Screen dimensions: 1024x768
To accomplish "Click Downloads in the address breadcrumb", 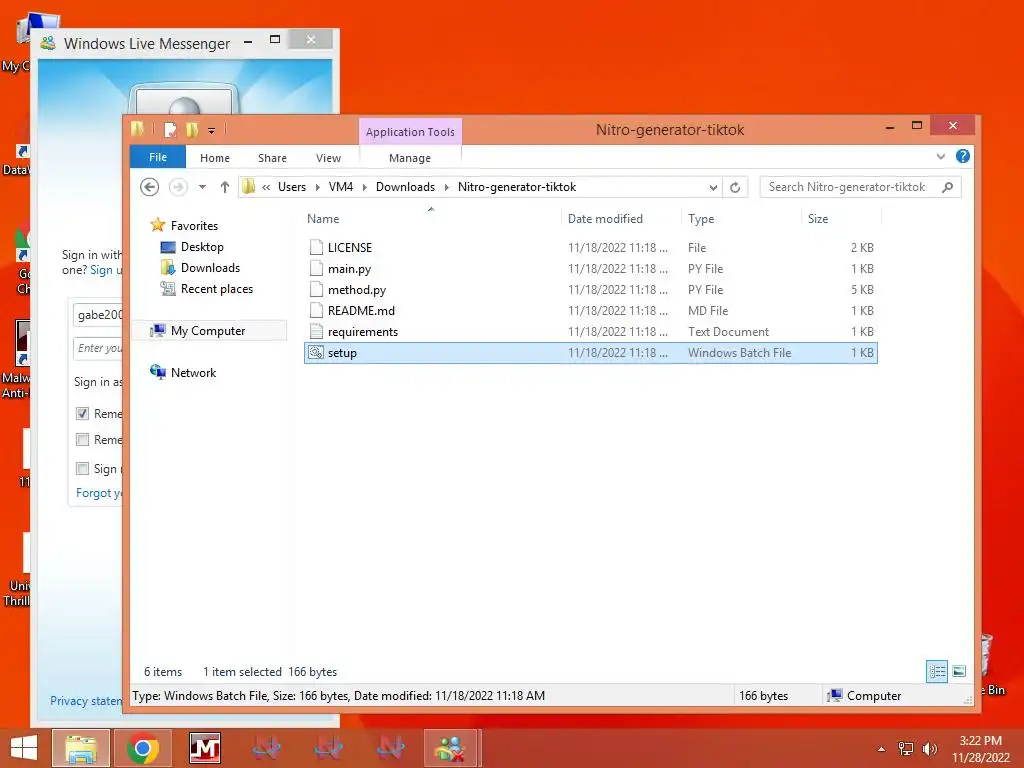I will click(405, 187).
